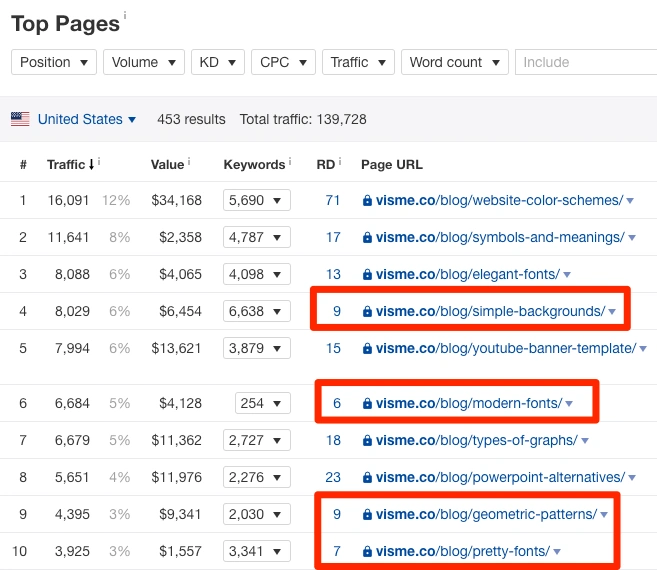The height and width of the screenshot is (570, 657).
Task: Expand the 5,690 keywords dropdown
Action: (x=257, y=200)
